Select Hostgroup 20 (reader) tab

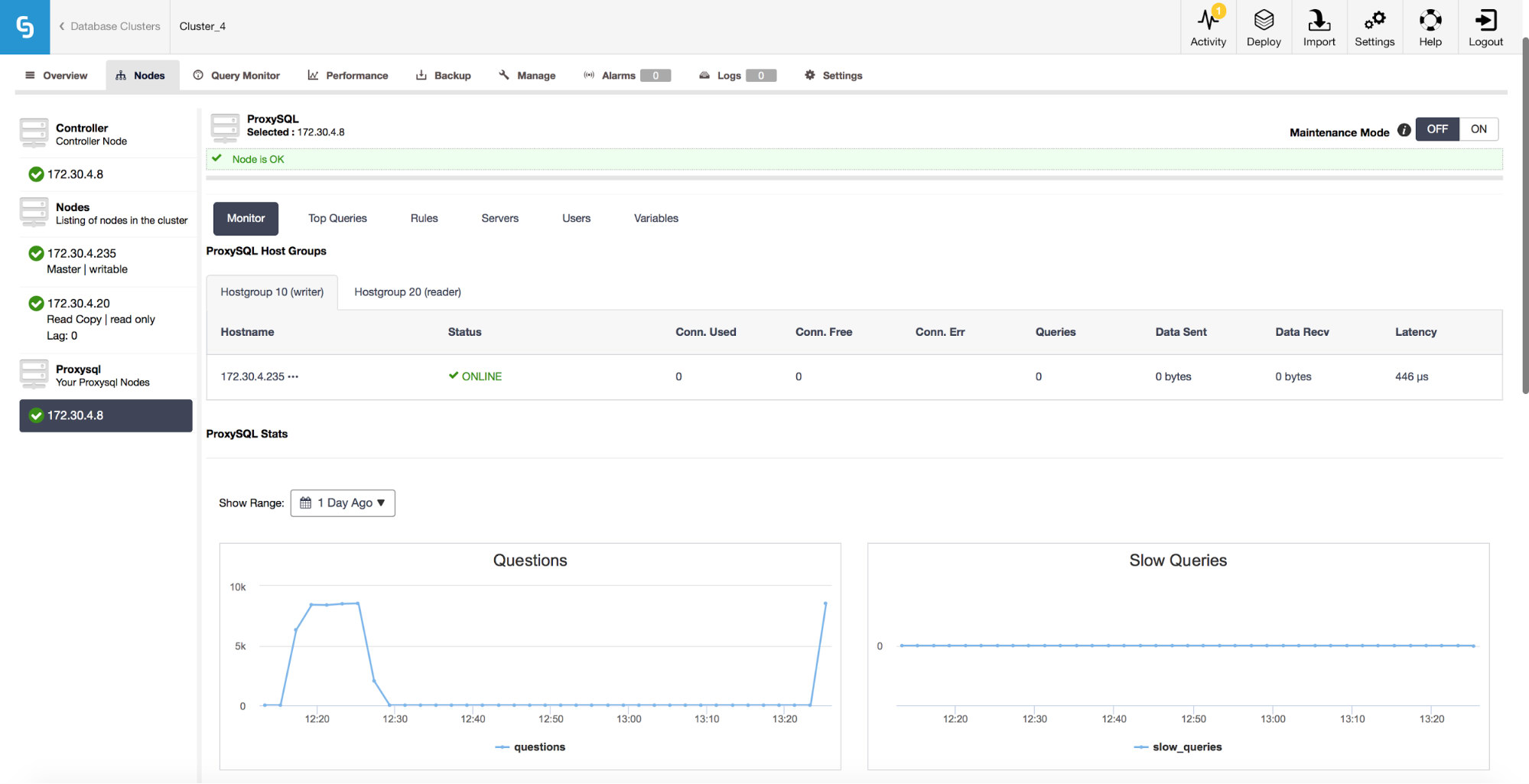(408, 292)
